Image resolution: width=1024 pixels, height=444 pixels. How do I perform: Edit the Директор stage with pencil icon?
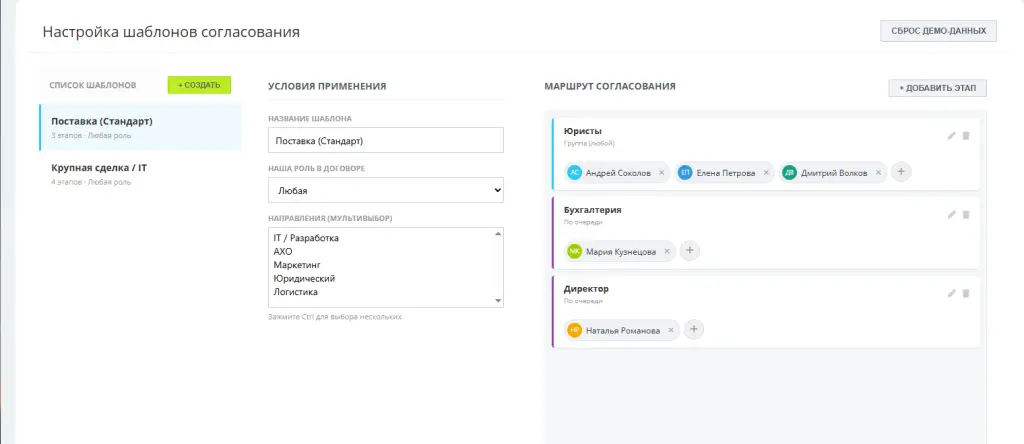pos(952,293)
